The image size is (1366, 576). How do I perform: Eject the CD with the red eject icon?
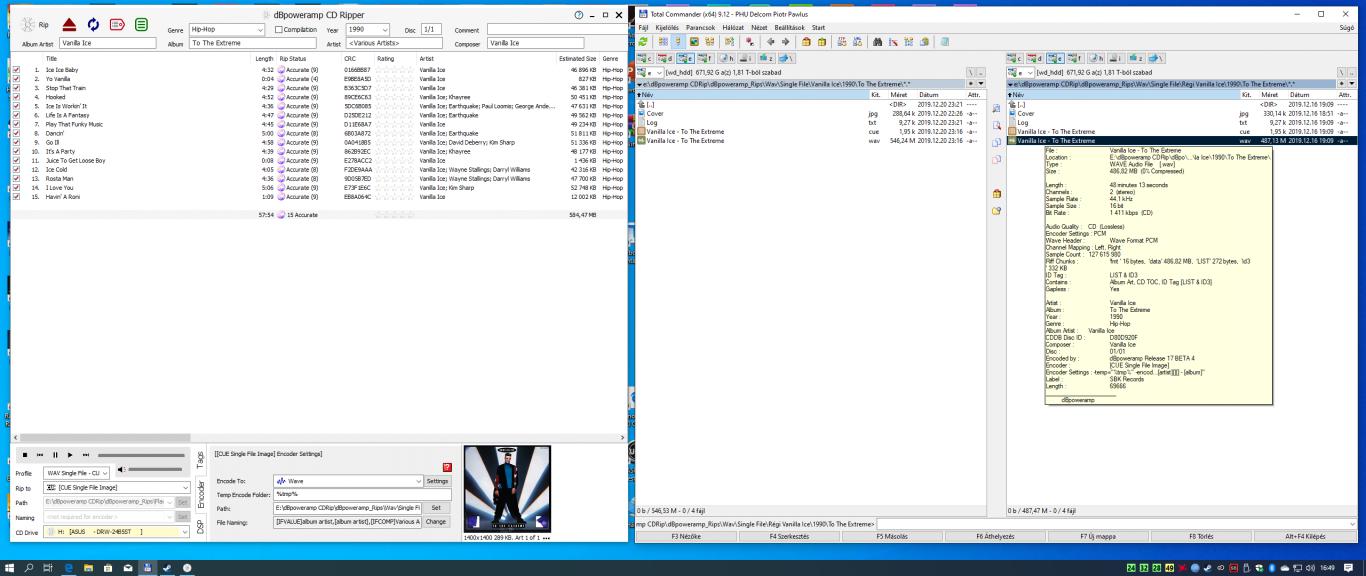tap(70, 23)
